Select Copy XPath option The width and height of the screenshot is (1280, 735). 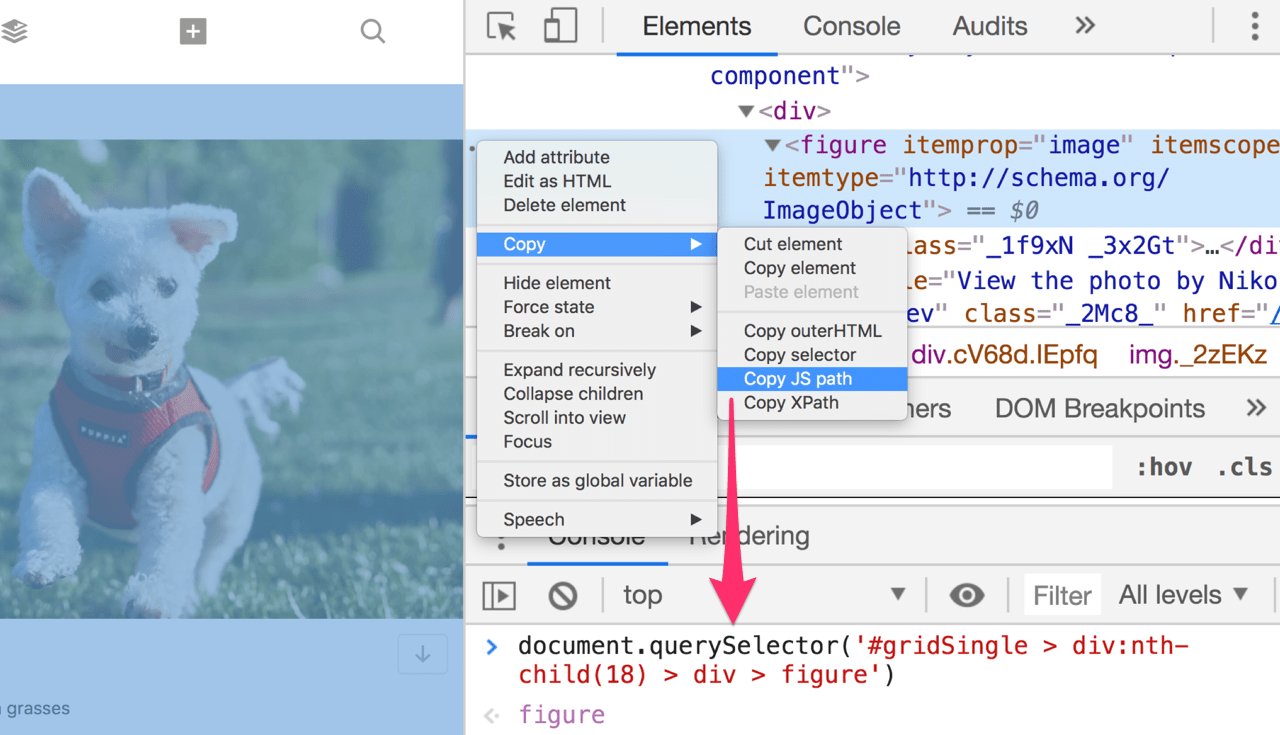pos(791,403)
